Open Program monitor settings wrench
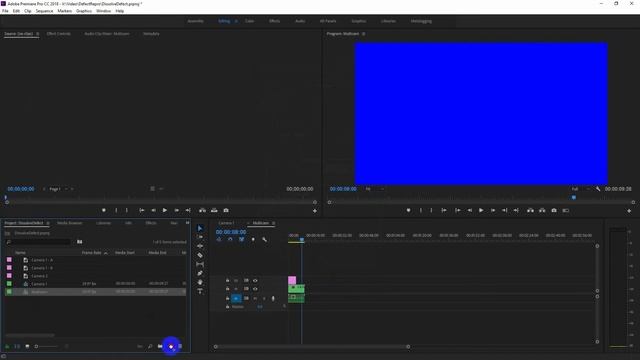This screenshot has height=360, width=640. pyautogui.click(x=598, y=189)
